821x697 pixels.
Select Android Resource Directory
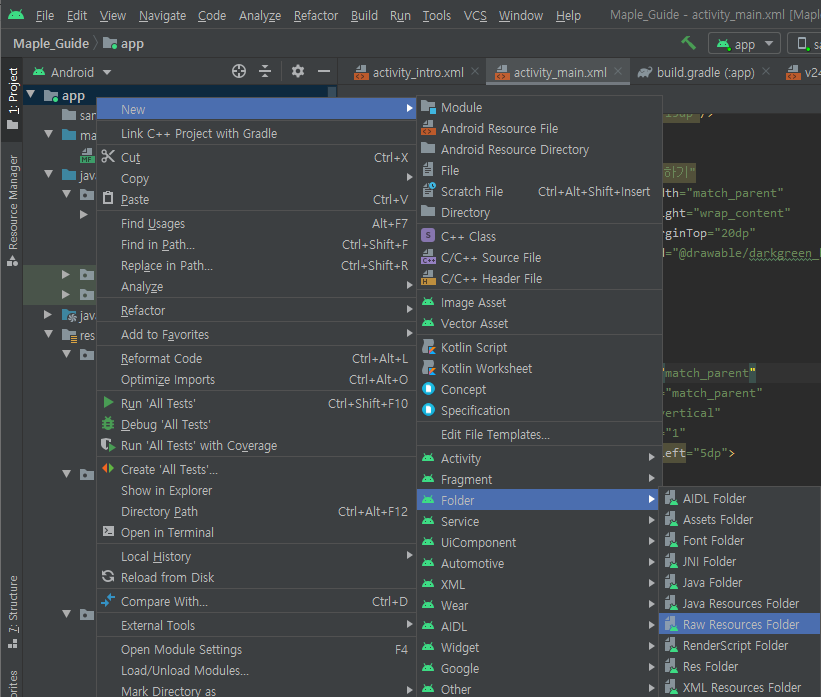[x=539, y=150]
